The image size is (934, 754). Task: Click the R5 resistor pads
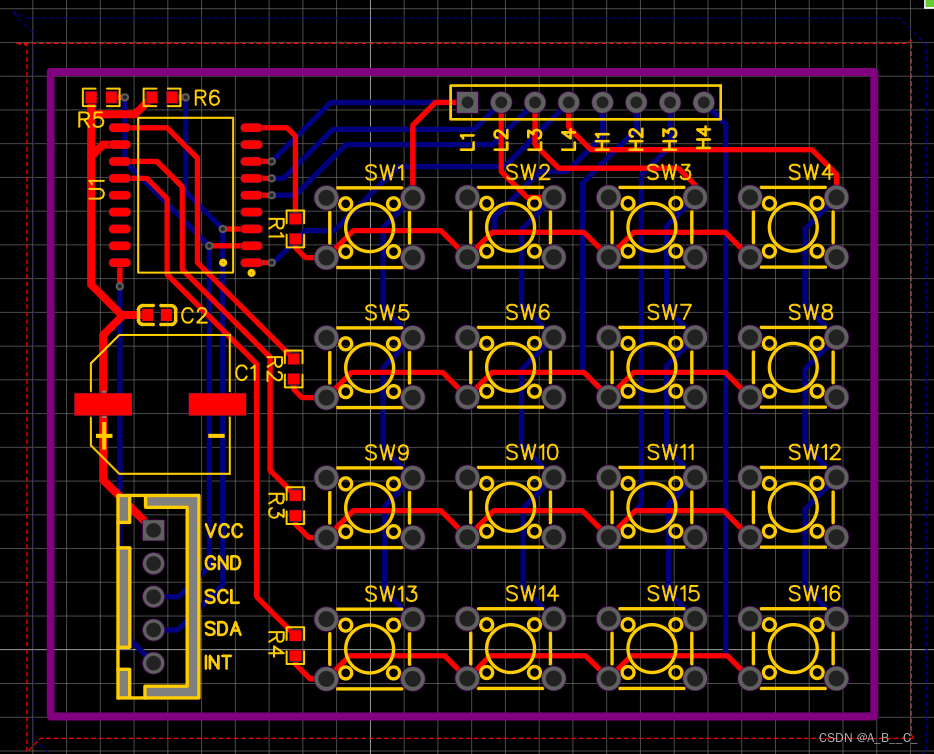101,96
